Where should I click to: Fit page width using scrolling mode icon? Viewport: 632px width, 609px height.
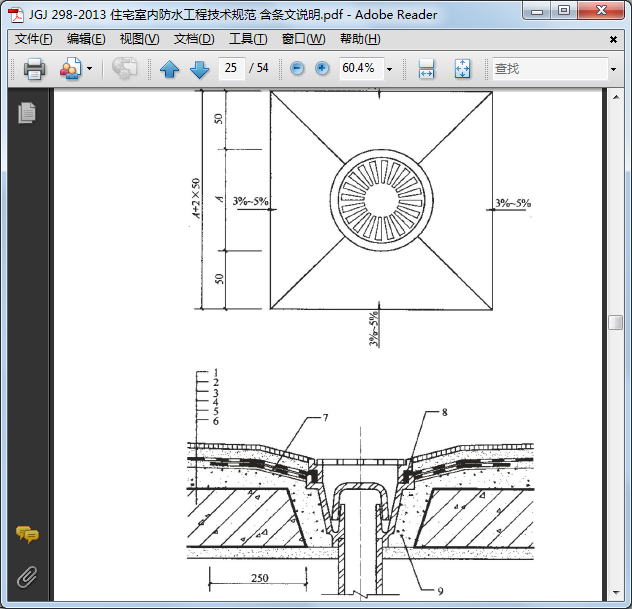(426, 69)
